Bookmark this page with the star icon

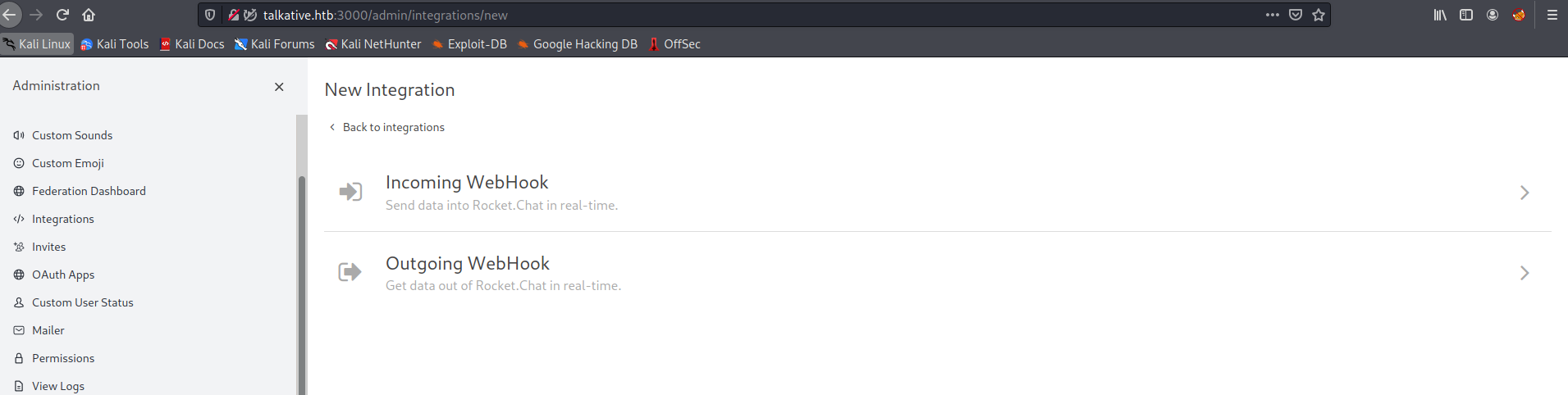1319,15
